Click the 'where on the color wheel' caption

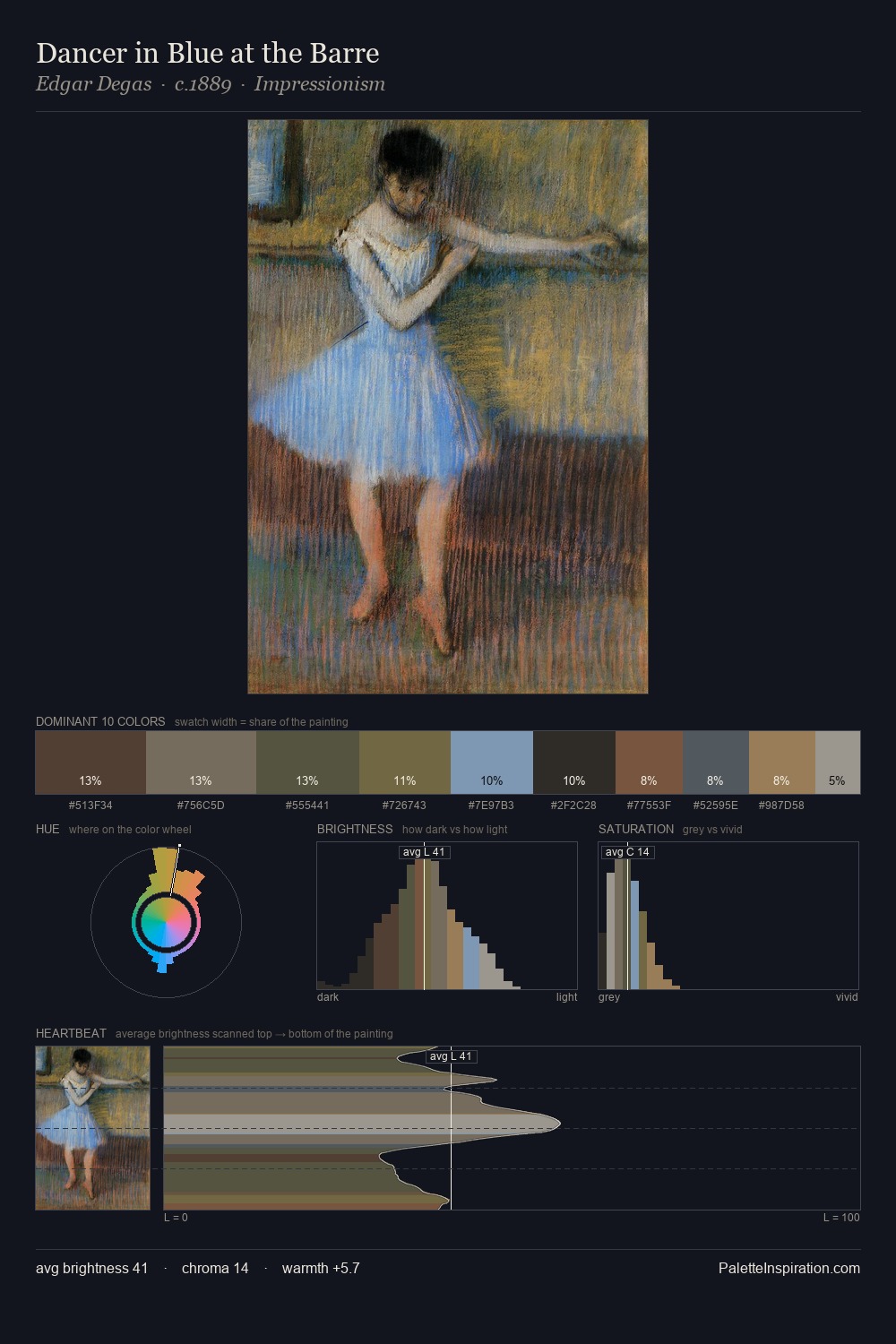pos(130,830)
